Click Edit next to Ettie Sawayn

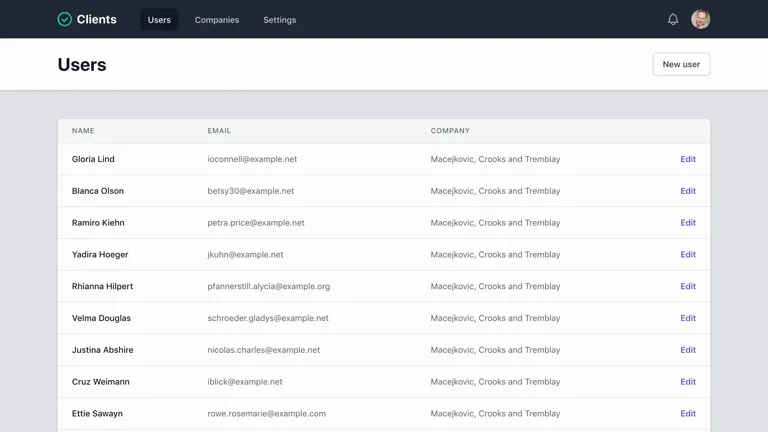point(688,414)
